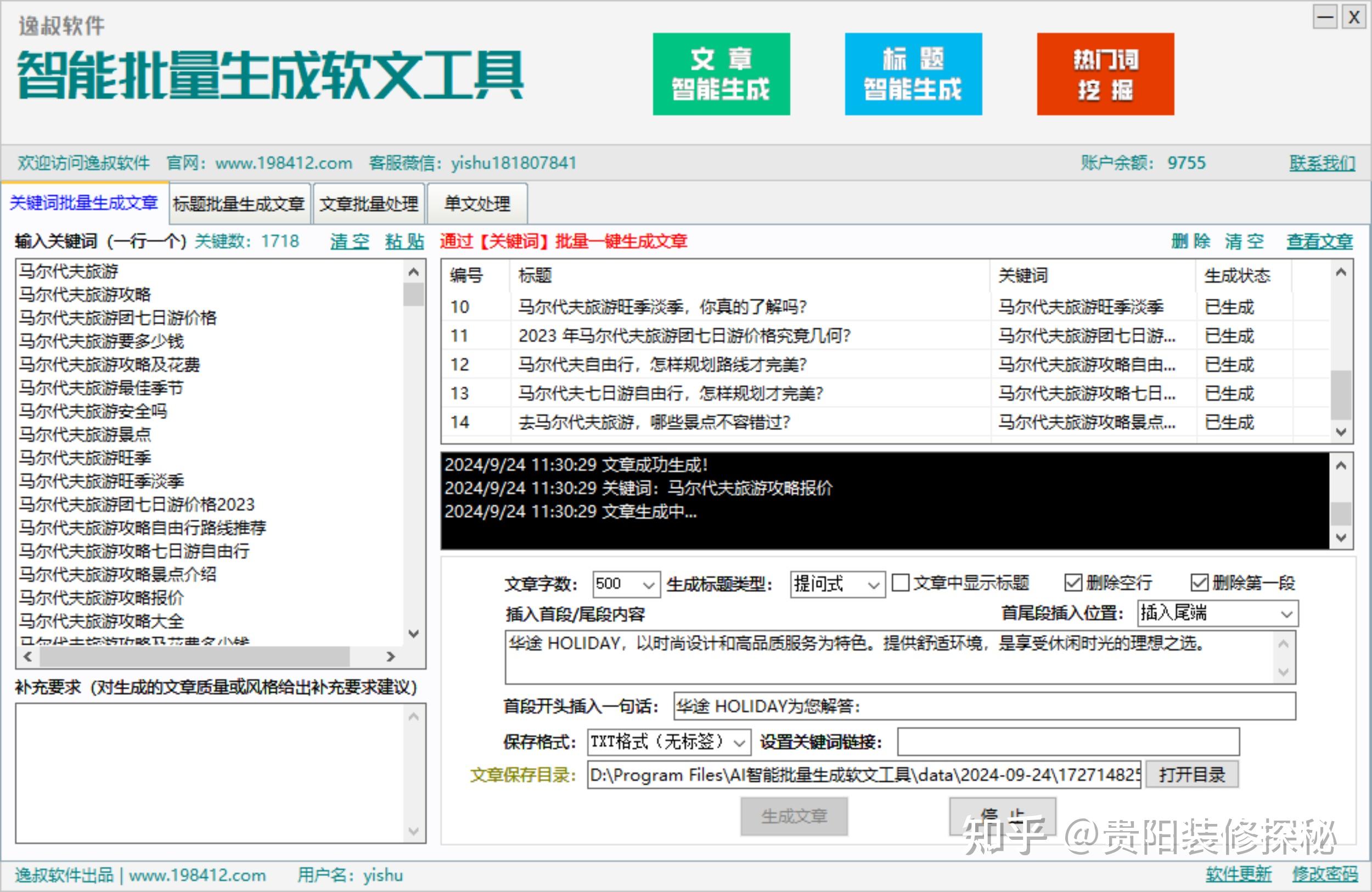Image resolution: width=1372 pixels, height=892 pixels.
Task: Open 文章字数 dropdown showing 500
Action: [x=626, y=584]
